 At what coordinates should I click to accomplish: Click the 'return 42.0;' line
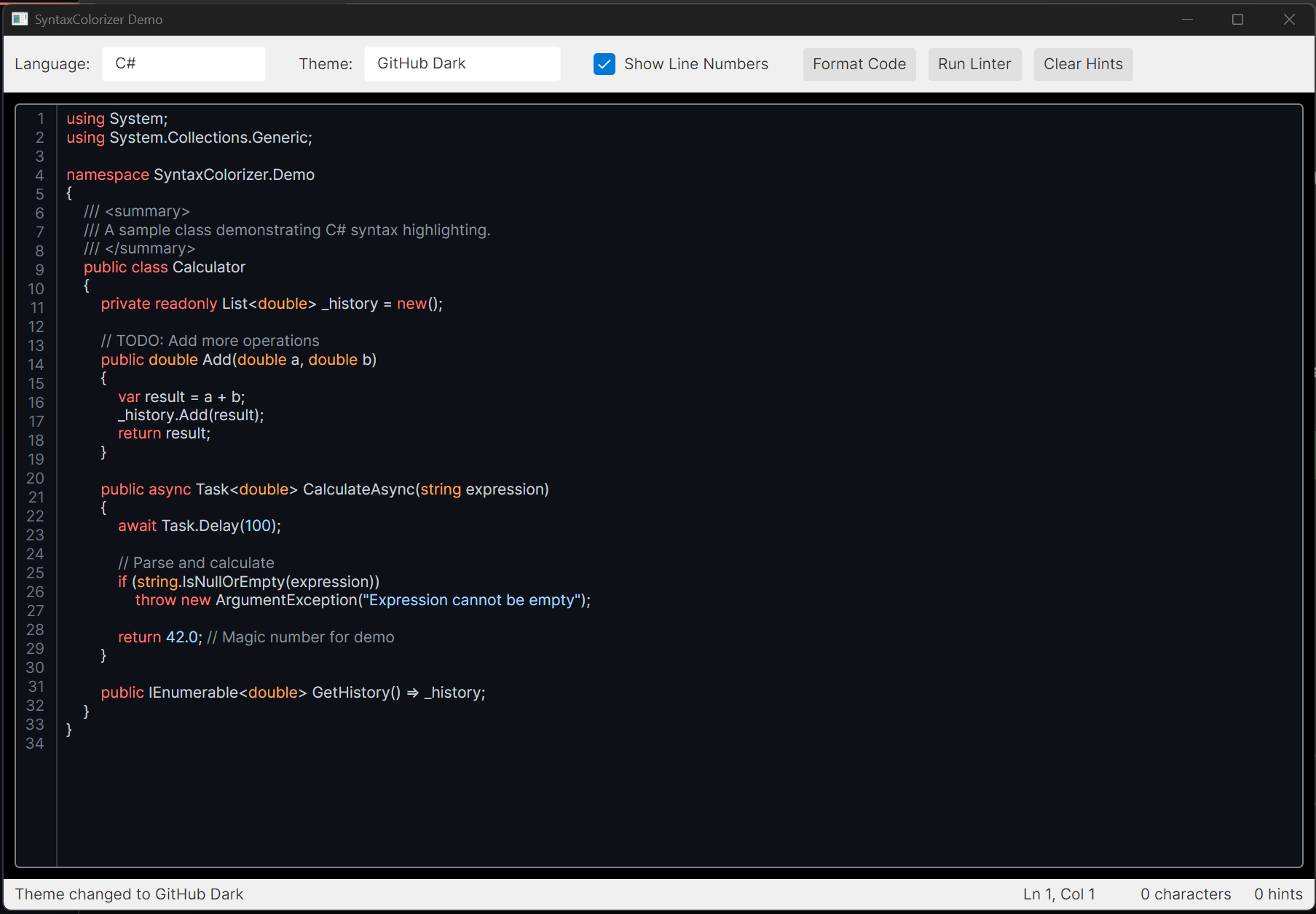[256, 637]
